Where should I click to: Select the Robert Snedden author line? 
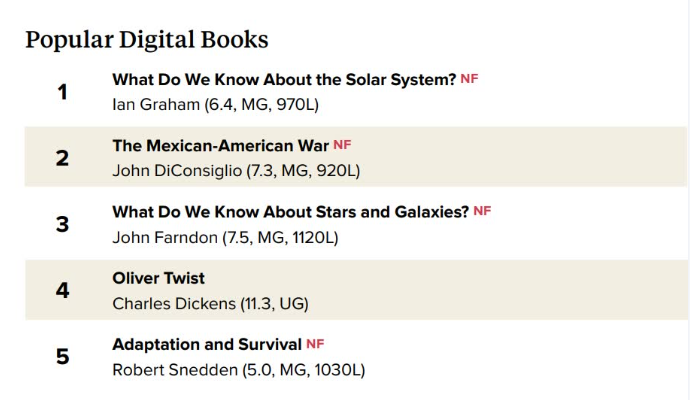tap(238, 370)
